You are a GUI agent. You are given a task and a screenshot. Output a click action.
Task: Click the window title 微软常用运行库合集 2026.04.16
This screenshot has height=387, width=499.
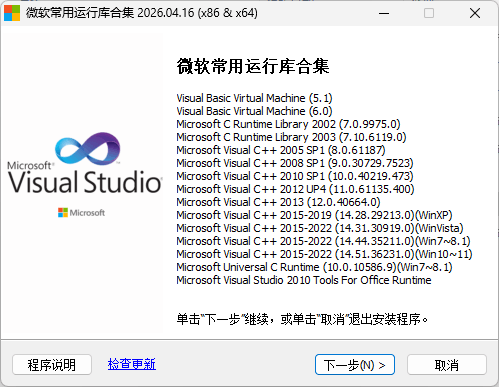pyautogui.click(x=142, y=13)
